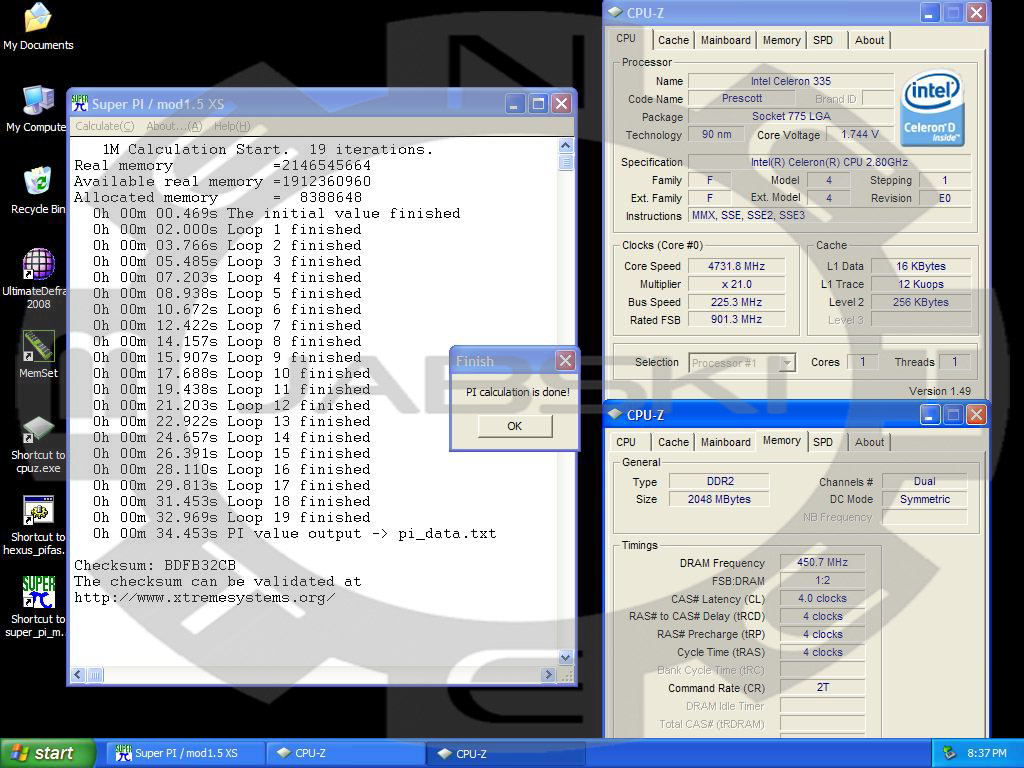The image size is (1024, 768).
Task: Click Super PI horizontal scroll left arrow
Action: pyautogui.click(x=78, y=675)
